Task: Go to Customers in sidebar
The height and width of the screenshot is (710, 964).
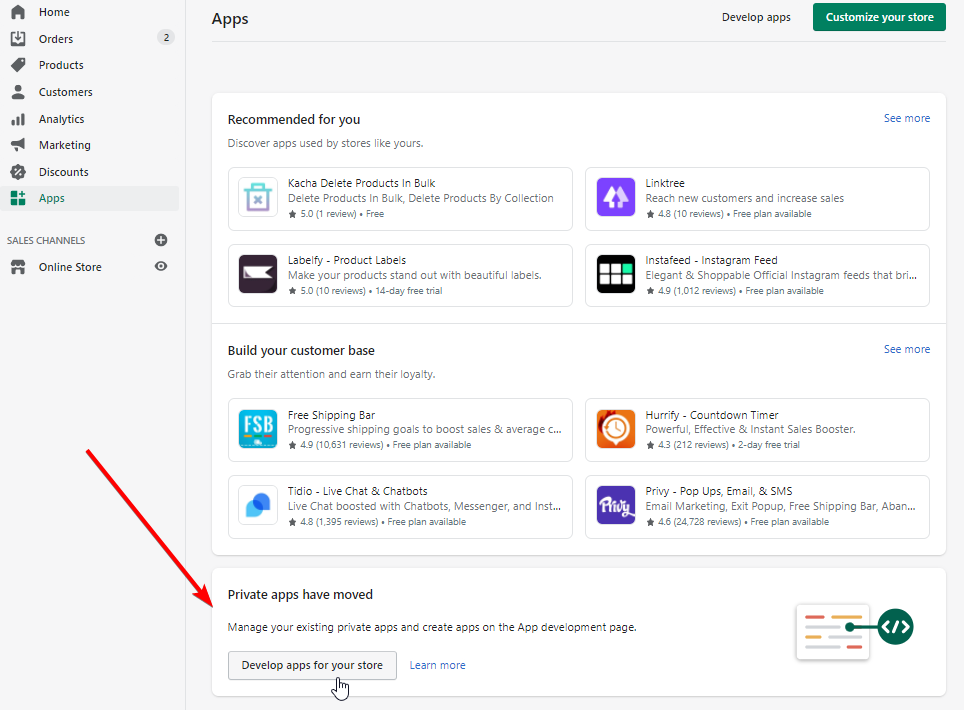Action: coord(66,92)
